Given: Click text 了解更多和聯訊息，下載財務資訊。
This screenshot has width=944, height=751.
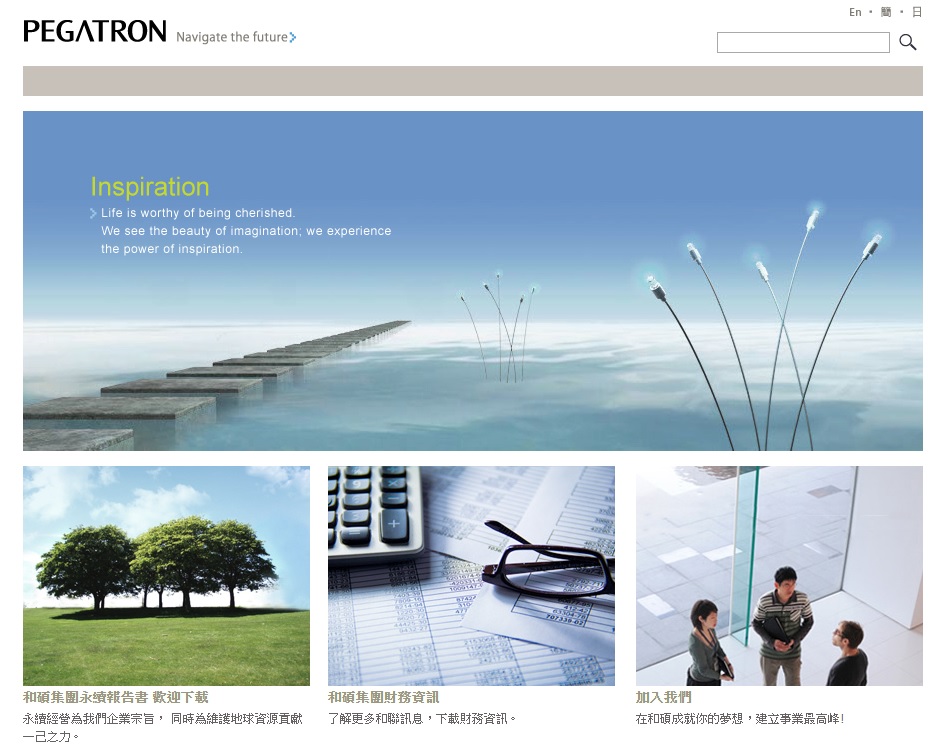Looking at the screenshot, I should [423, 718].
